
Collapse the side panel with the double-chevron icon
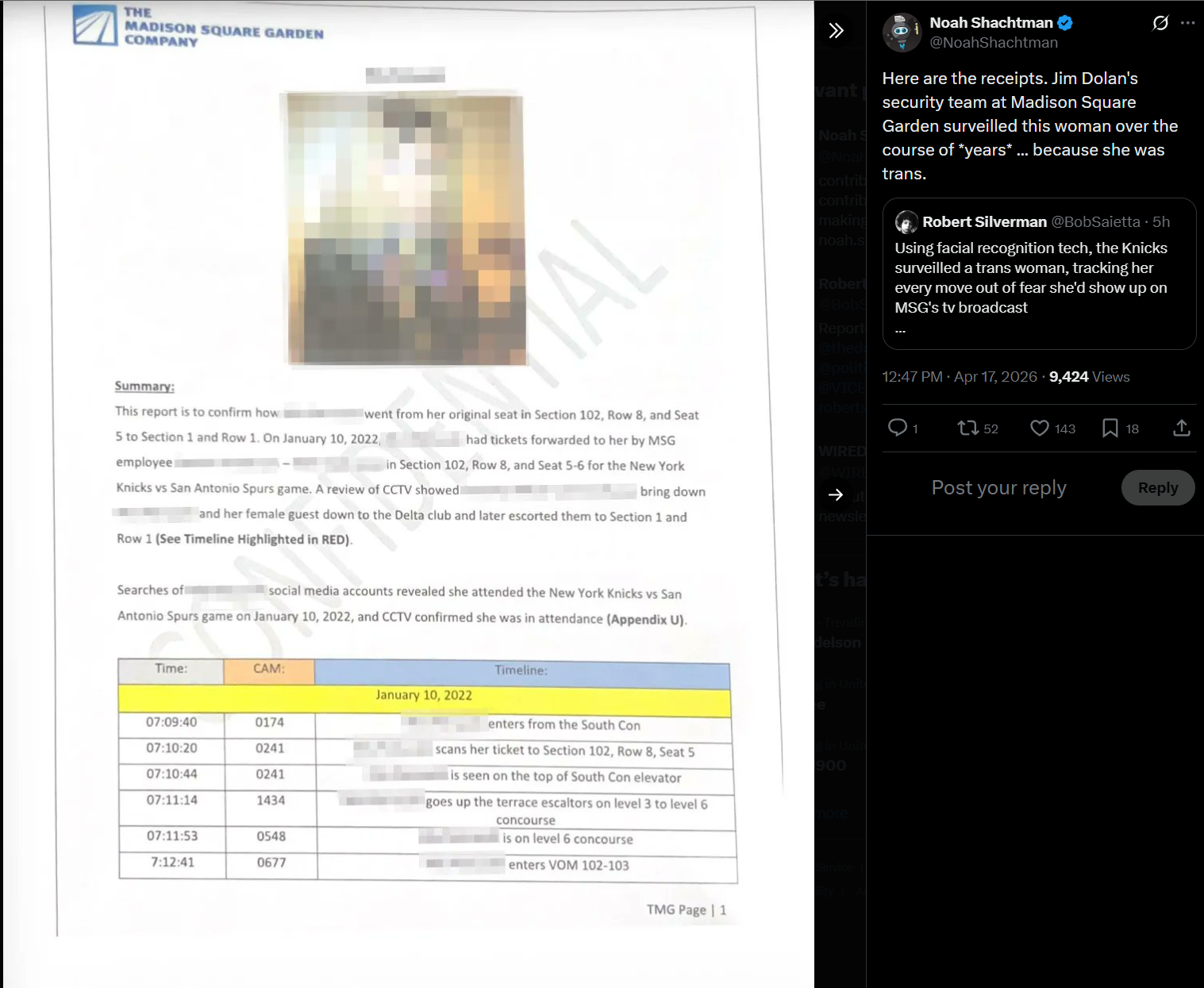click(836, 31)
